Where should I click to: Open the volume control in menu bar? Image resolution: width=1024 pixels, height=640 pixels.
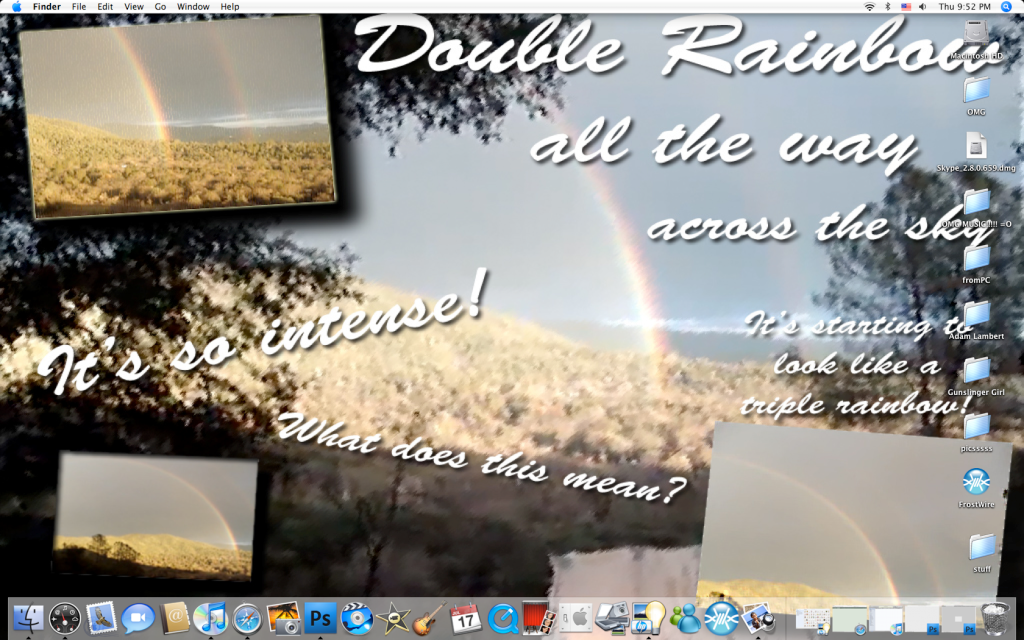[x=923, y=7]
